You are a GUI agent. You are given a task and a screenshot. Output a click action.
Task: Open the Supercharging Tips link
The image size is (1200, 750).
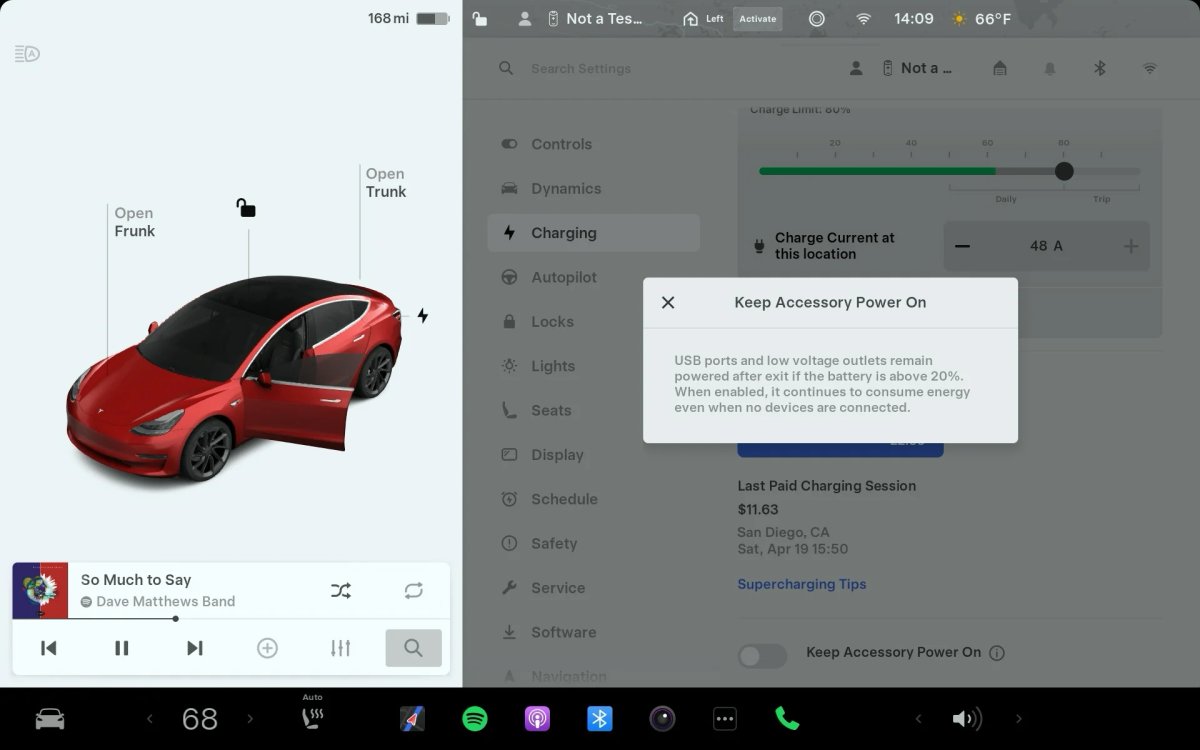(802, 584)
